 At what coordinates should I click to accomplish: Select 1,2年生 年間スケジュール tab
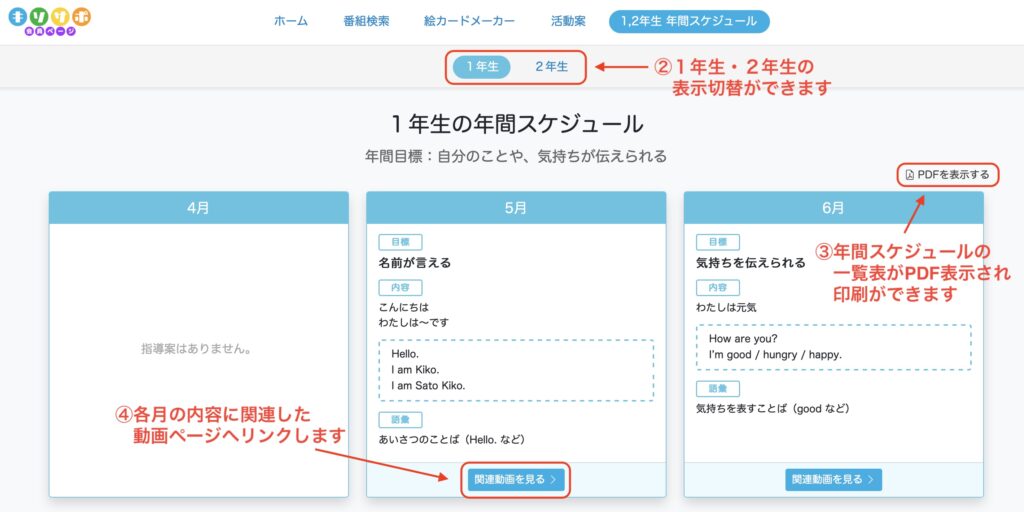[x=689, y=21]
